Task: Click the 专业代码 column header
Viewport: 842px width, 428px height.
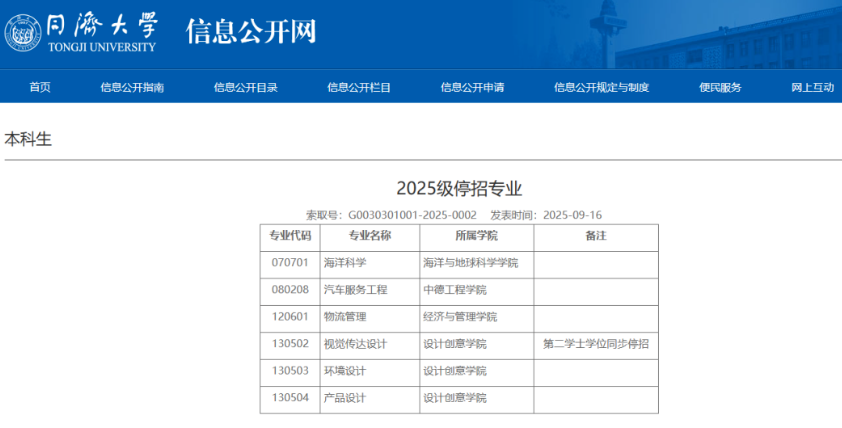Action: tap(290, 237)
